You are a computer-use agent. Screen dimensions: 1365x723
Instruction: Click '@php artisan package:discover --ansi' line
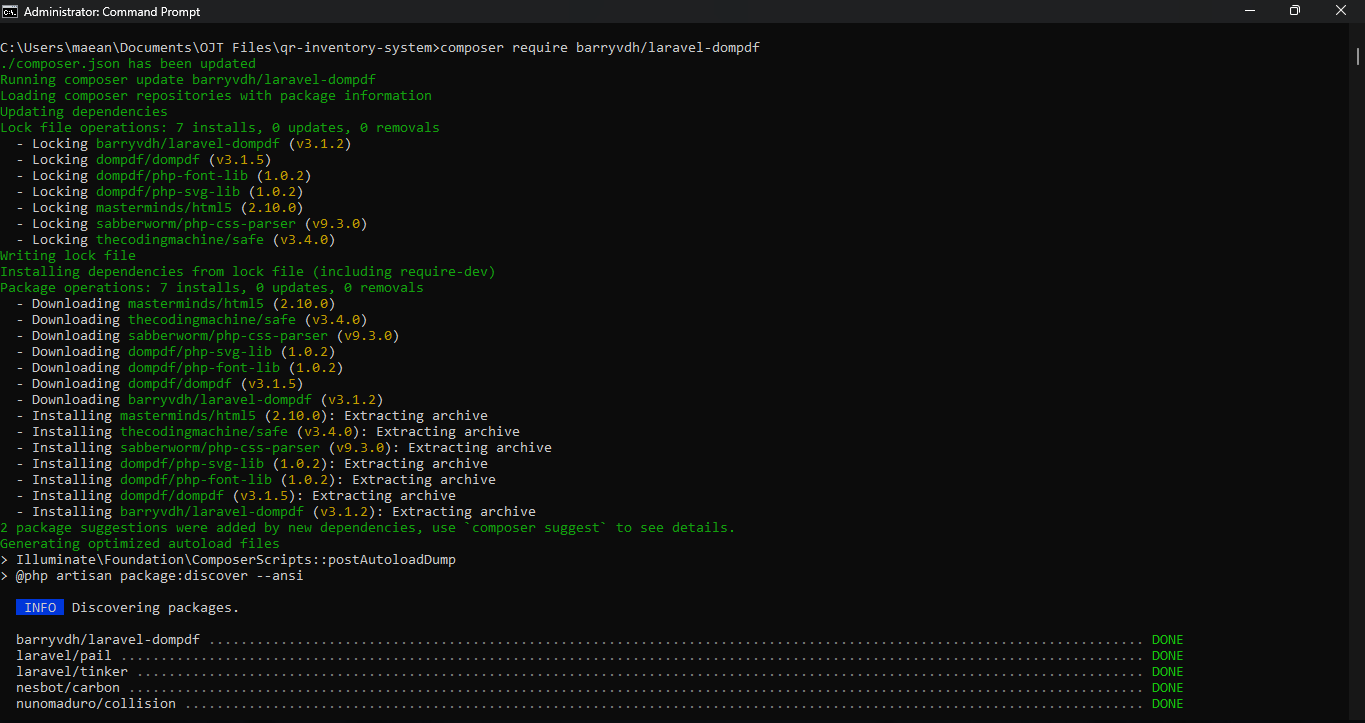159,576
